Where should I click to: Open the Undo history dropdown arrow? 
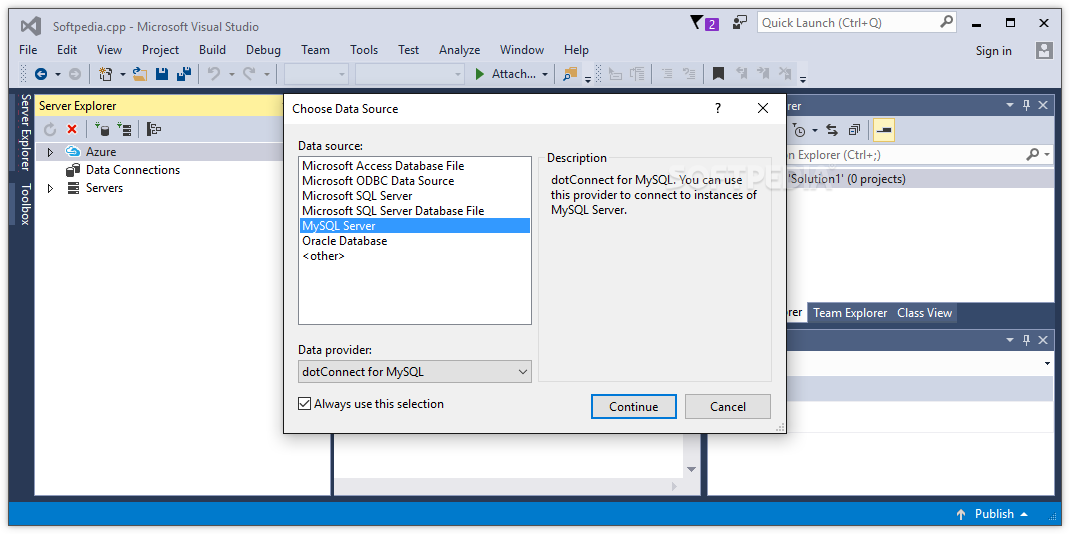232,74
